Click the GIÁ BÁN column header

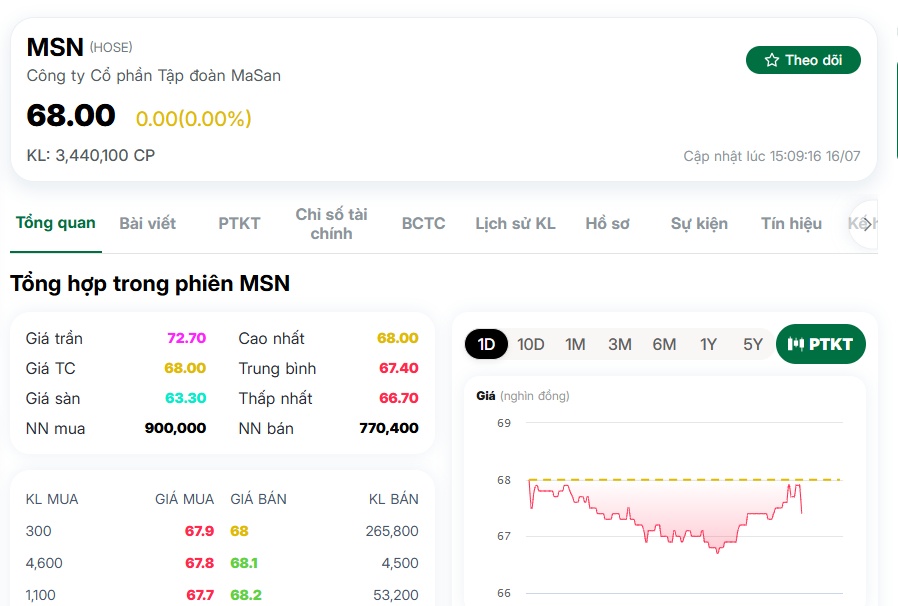point(258,499)
